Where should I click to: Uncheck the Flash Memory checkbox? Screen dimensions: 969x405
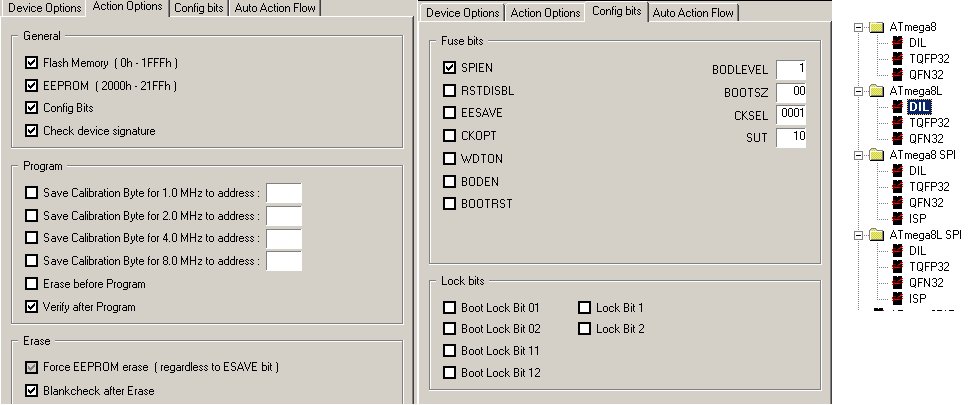click(x=32, y=62)
